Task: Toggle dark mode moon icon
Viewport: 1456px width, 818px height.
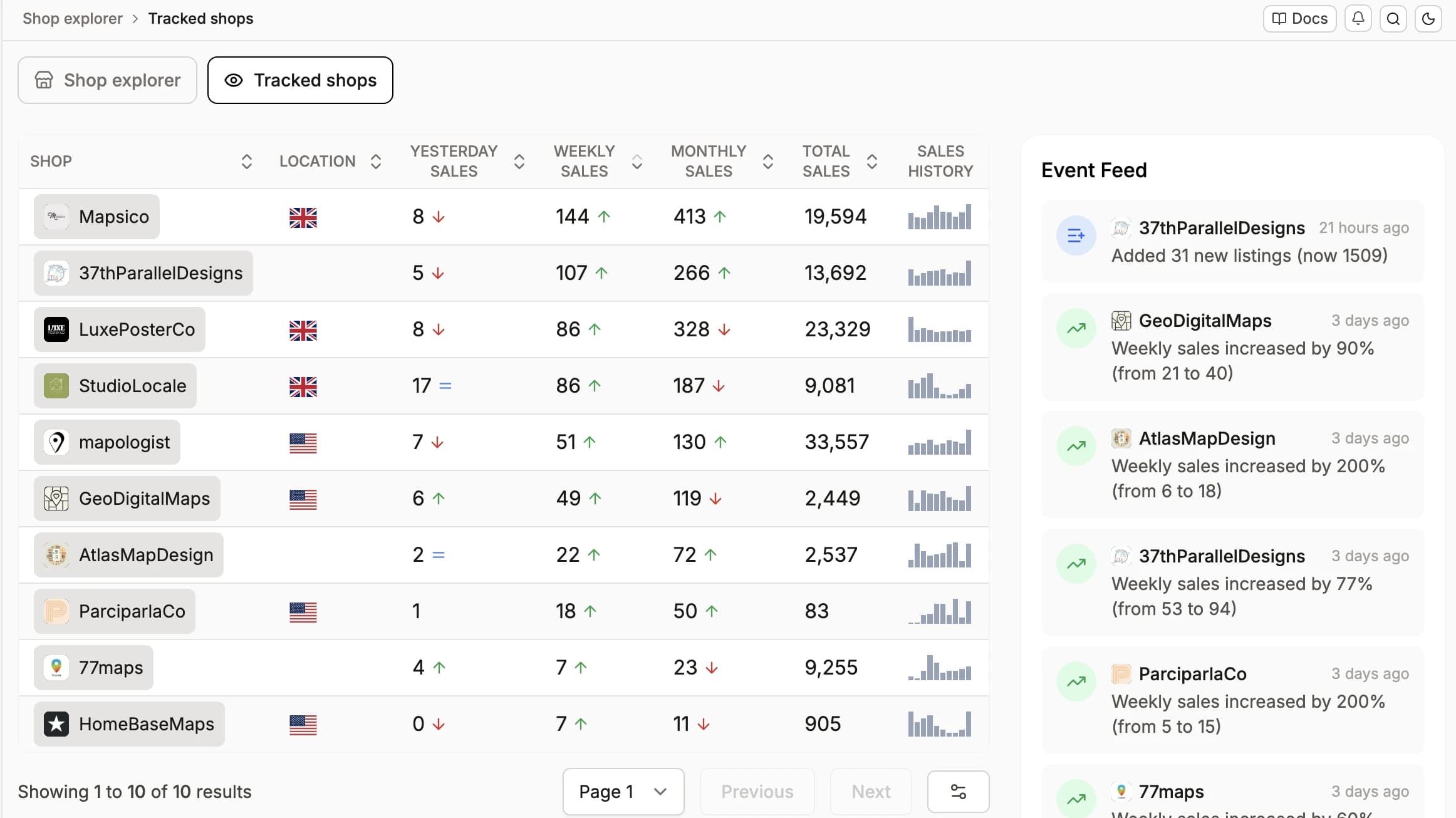Action: pos(1428,19)
